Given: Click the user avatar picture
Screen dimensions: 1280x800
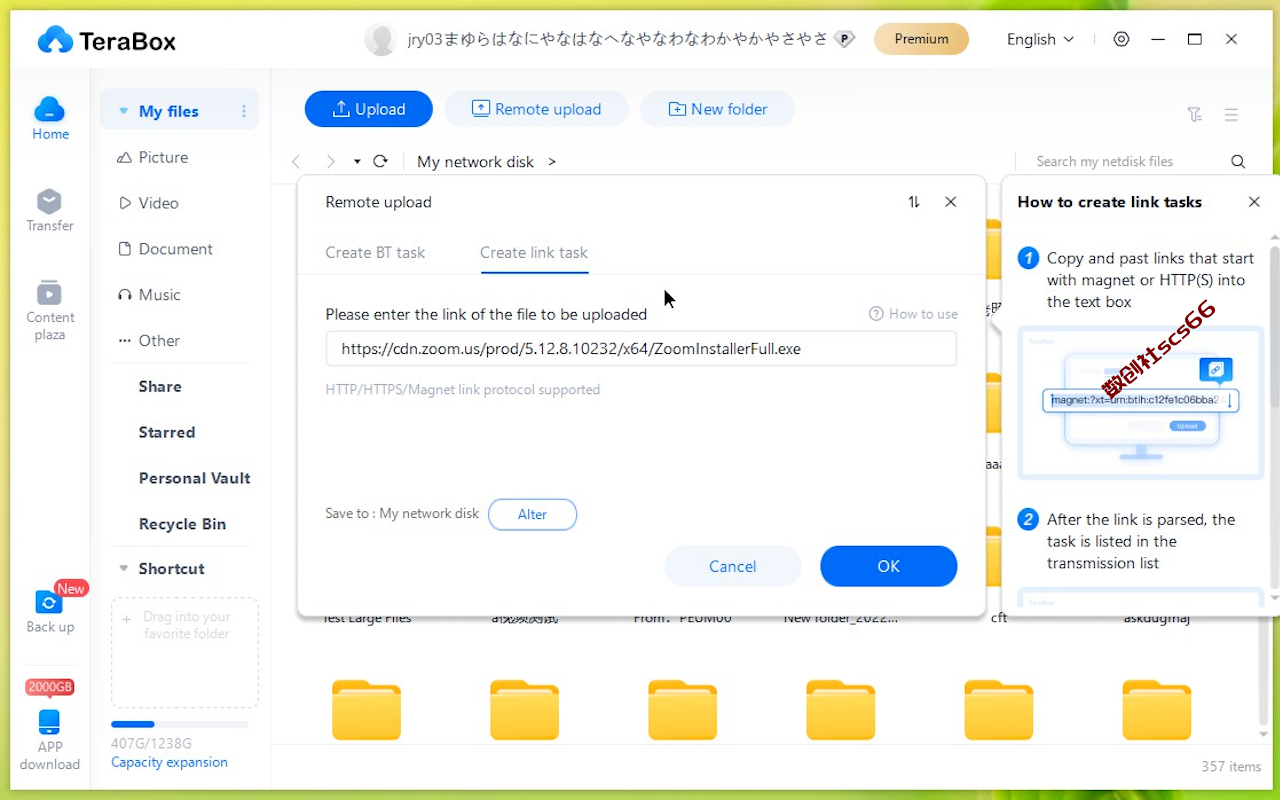Looking at the screenshot, I should 381,39.
